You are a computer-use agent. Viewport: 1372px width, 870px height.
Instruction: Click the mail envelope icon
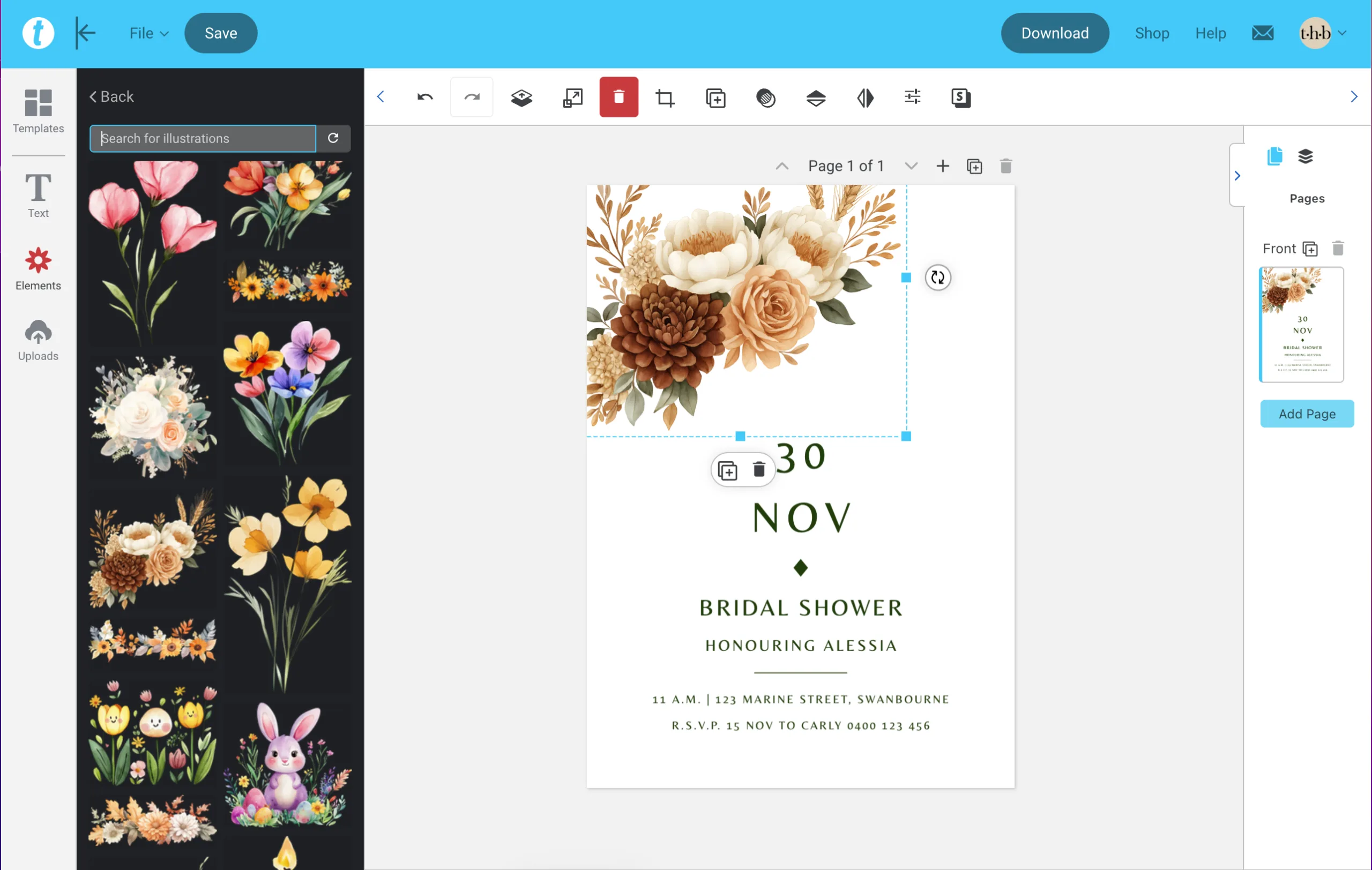tap(1262, 33)
